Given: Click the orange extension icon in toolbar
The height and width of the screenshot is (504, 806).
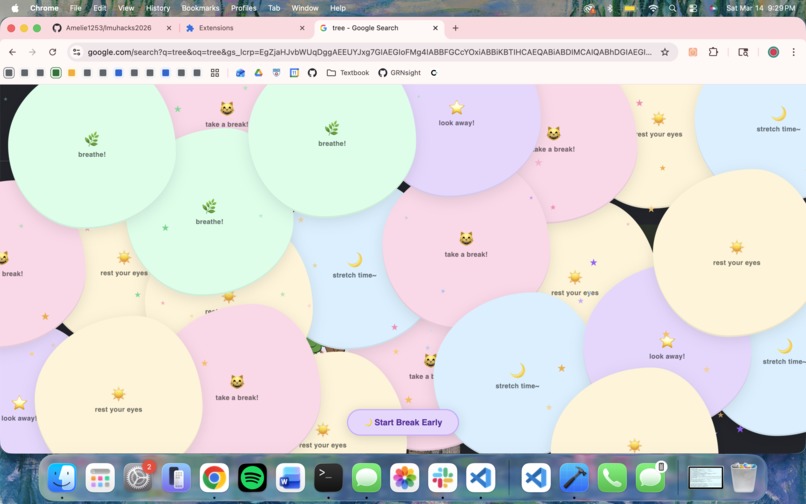Looking at the screenshot, I should (x=693, y=52).
